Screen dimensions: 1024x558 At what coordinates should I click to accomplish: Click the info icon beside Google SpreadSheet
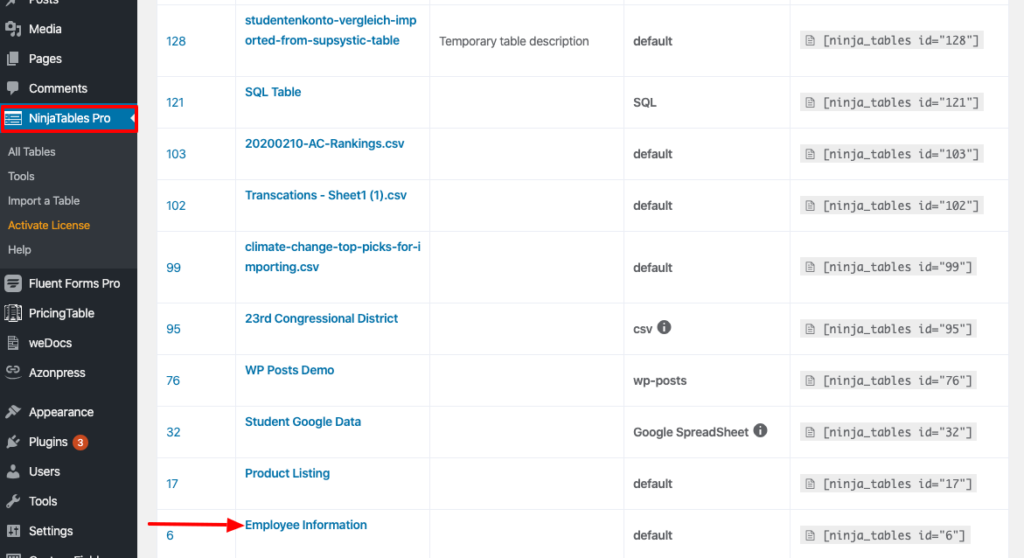(x=760, y=431)
